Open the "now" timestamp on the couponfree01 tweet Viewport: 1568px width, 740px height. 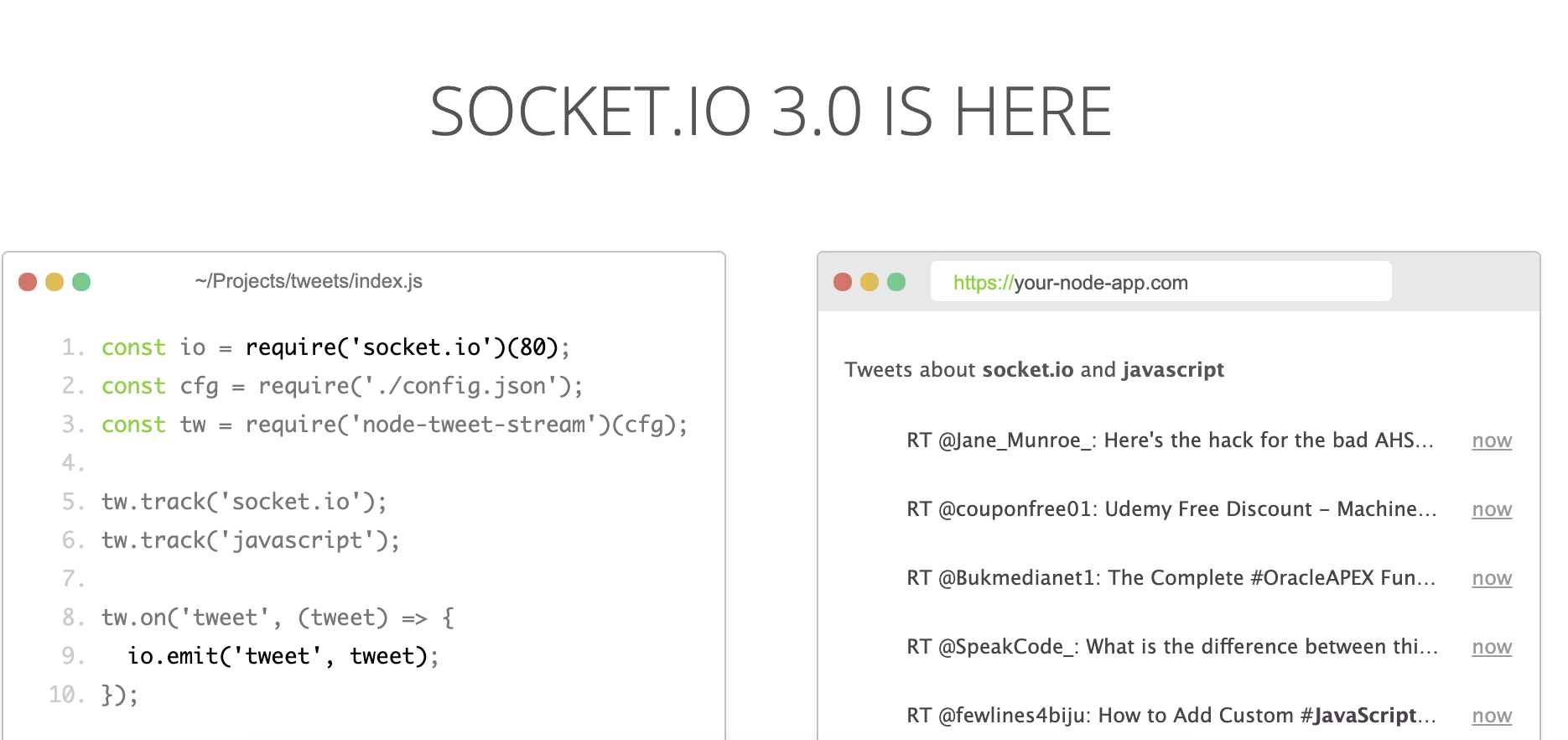(1492, 509)
